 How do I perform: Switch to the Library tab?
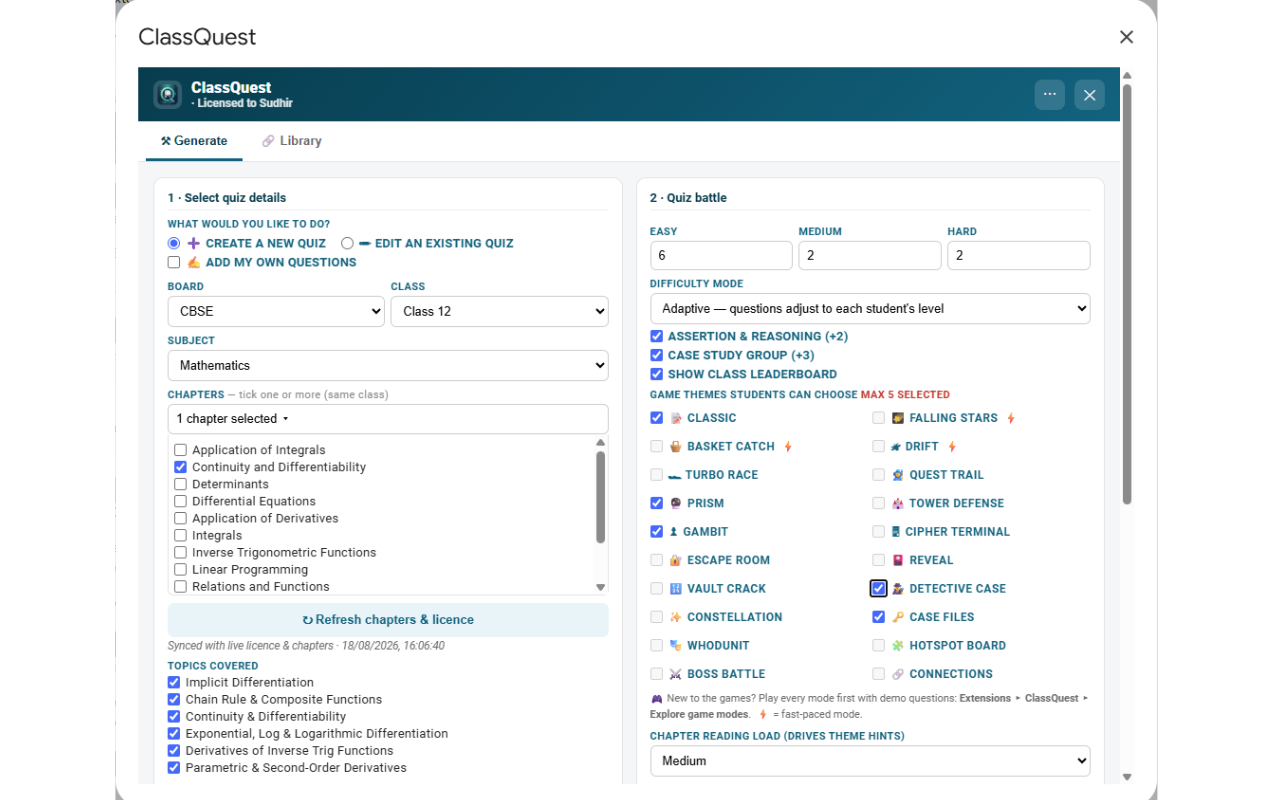point(292,141)
